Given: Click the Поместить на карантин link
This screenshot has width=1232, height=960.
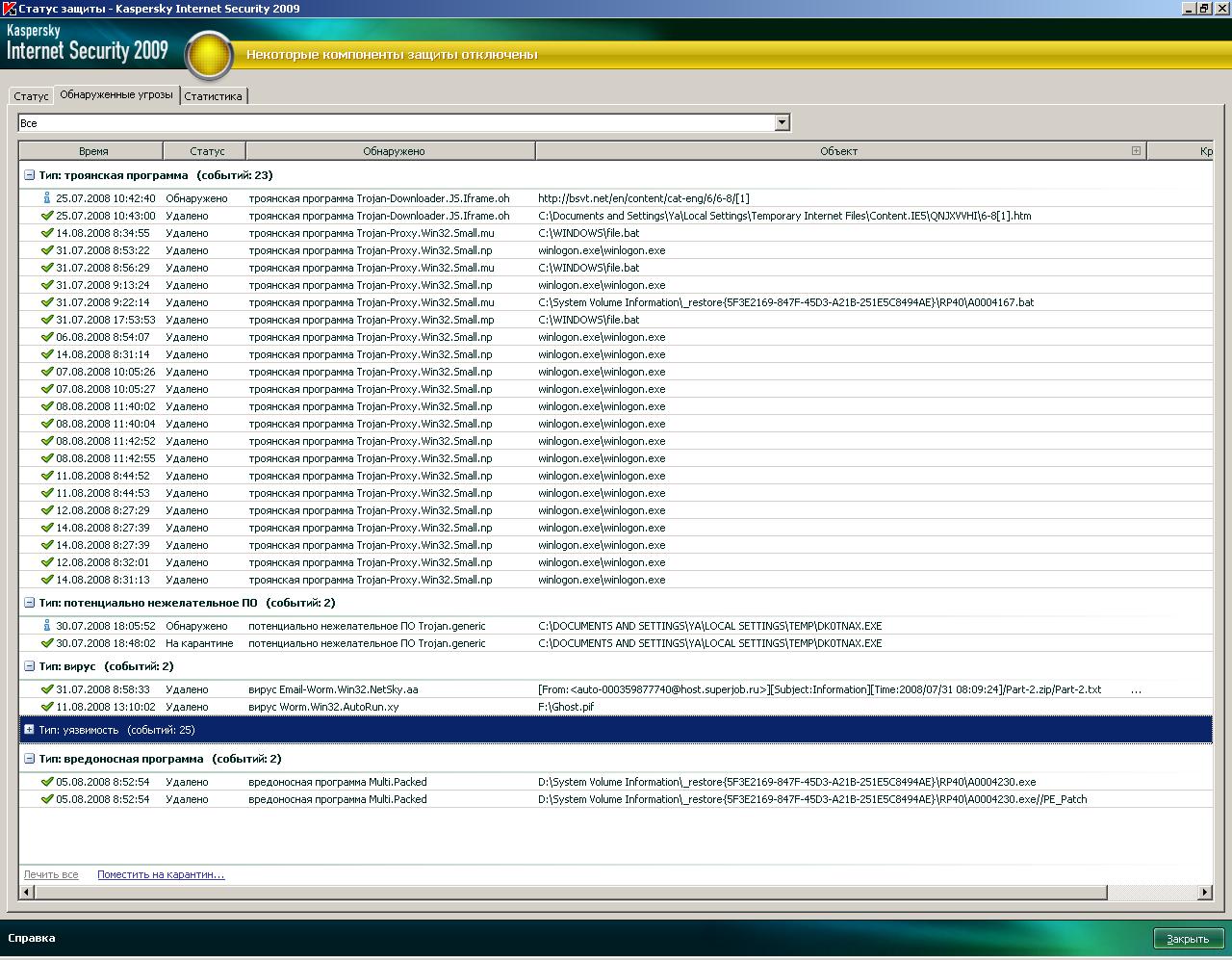Looking at the screenshot, I should click(x=161, y=874).
